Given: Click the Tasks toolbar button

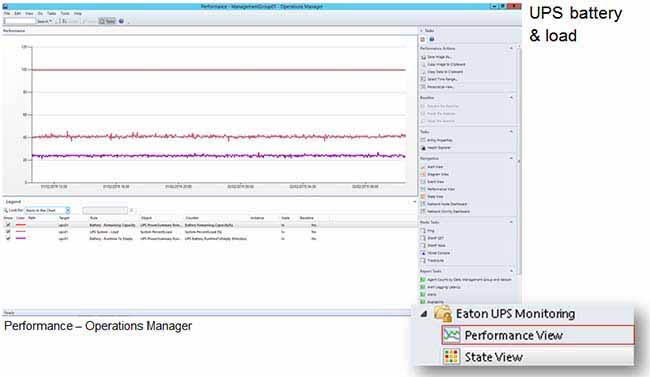Looking at the screenshot, I should [107, 21].
